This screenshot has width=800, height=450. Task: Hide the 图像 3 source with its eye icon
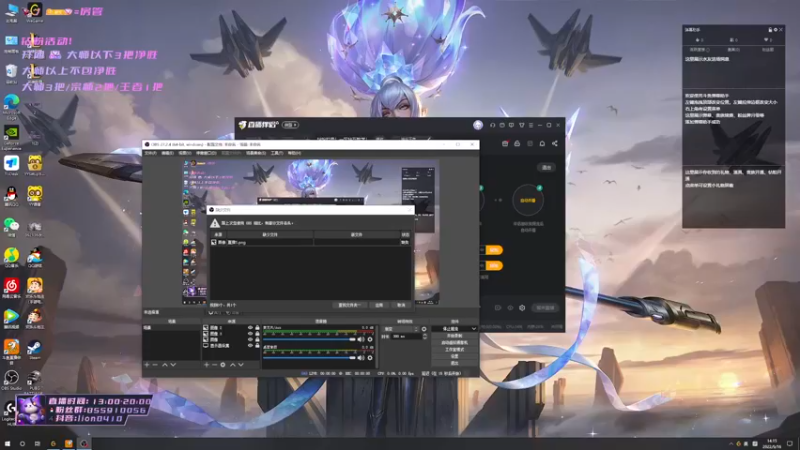pyautogui.click(x=250, y=334)
